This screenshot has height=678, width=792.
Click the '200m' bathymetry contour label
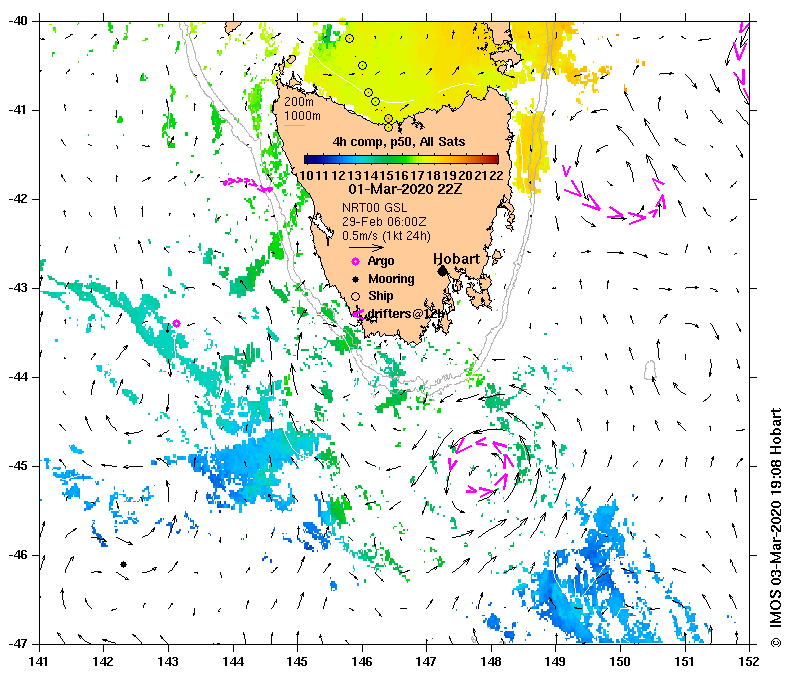click(x=299, y=102)
